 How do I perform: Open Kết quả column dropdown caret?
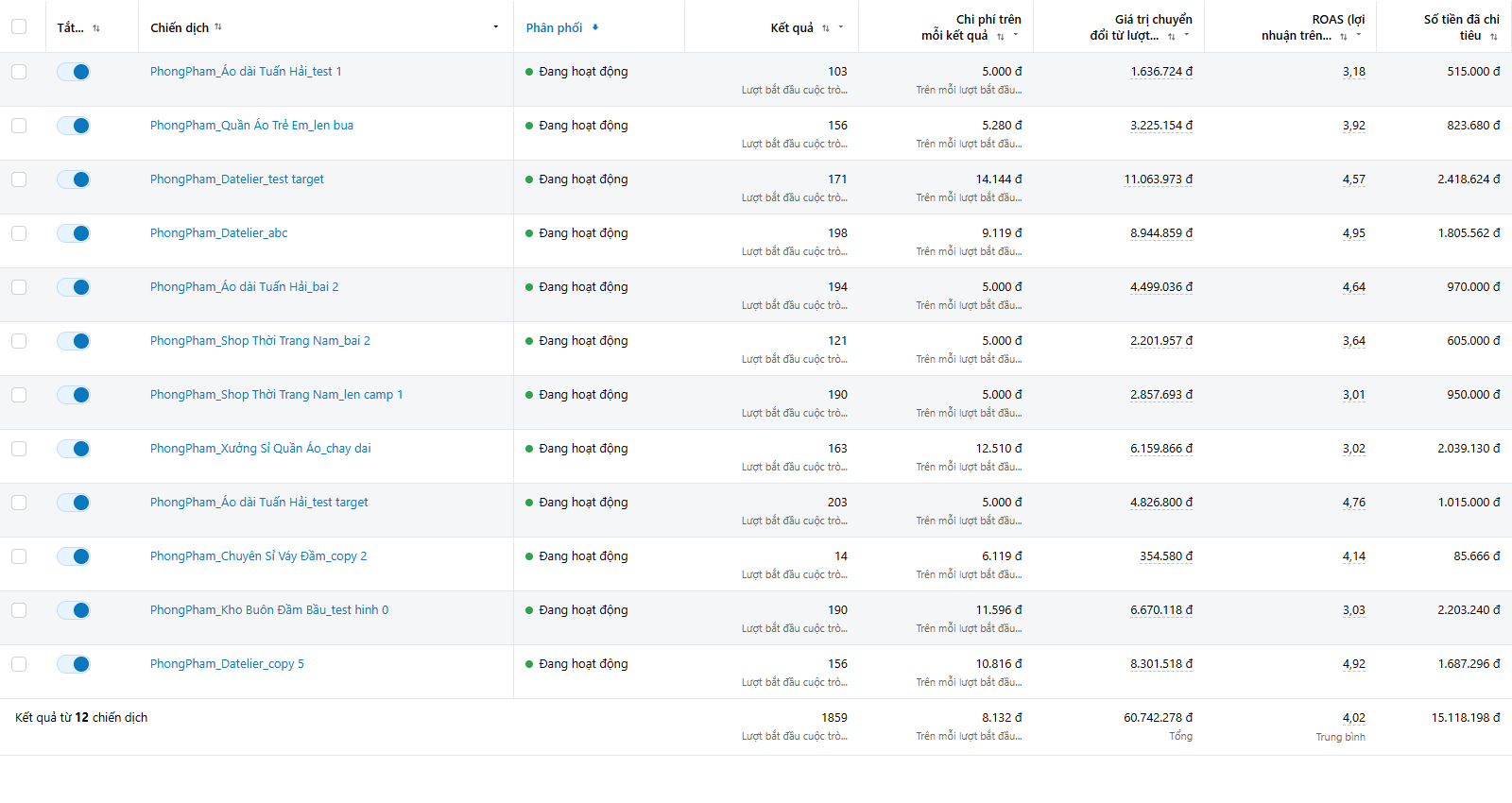(x=841, y=27)
